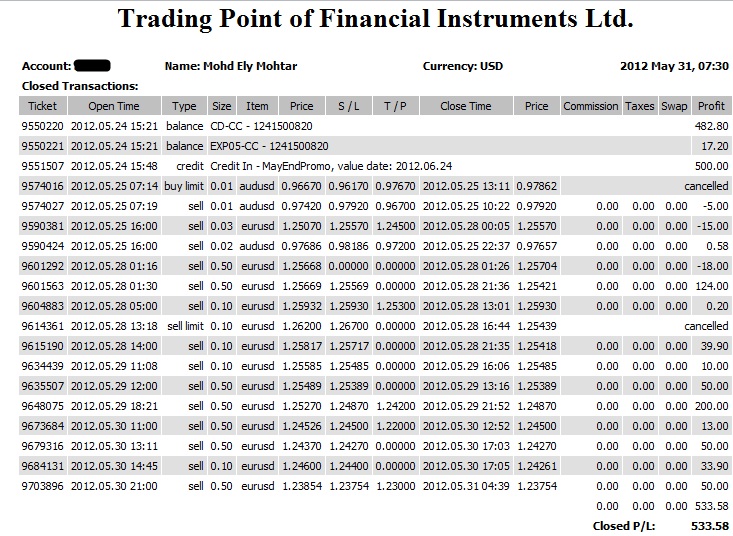
Task: Click the Taxes column header
Action: (640, 106)
